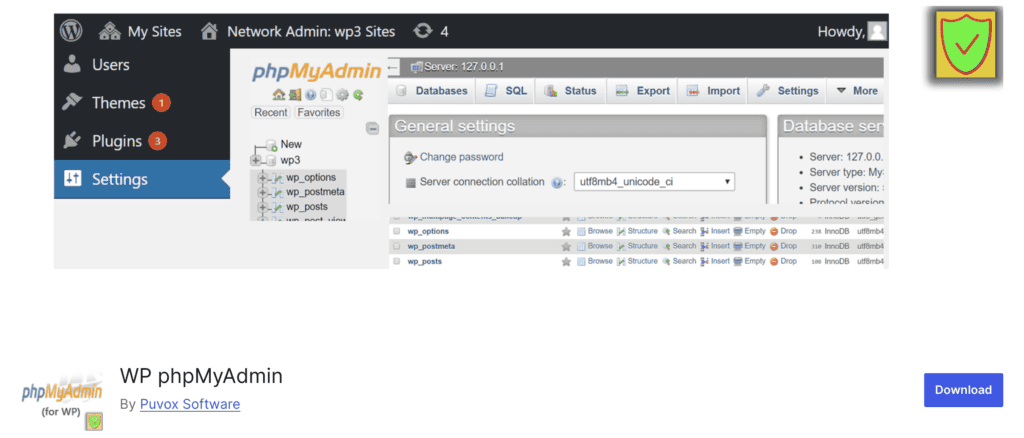The height and width of the screenshot is (438, 1024).
Task: Click New in the database tree
Action: (x=291, y=144)
